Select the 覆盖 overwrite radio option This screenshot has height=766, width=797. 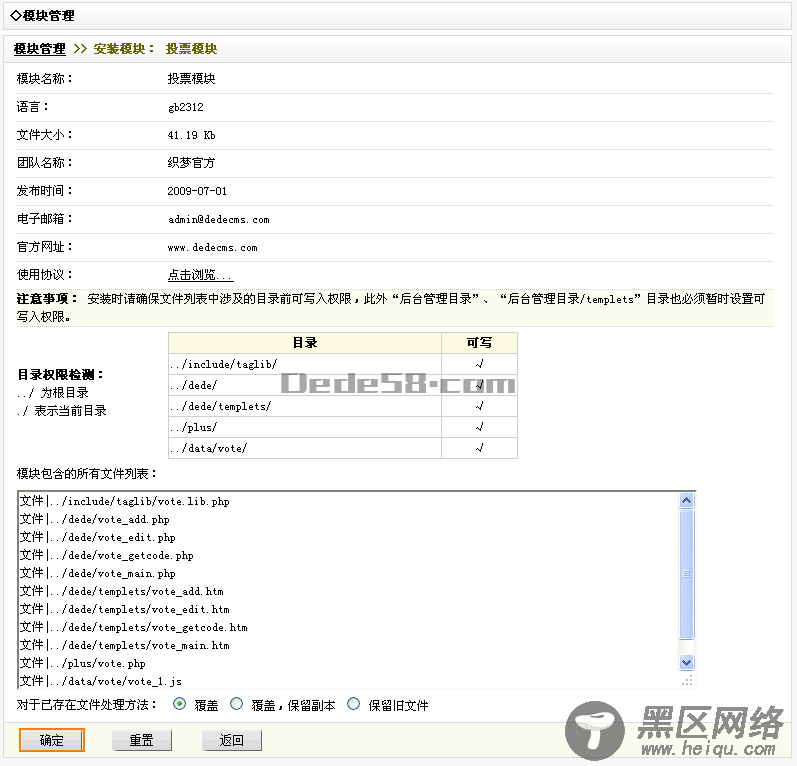[x=179, y=704]
